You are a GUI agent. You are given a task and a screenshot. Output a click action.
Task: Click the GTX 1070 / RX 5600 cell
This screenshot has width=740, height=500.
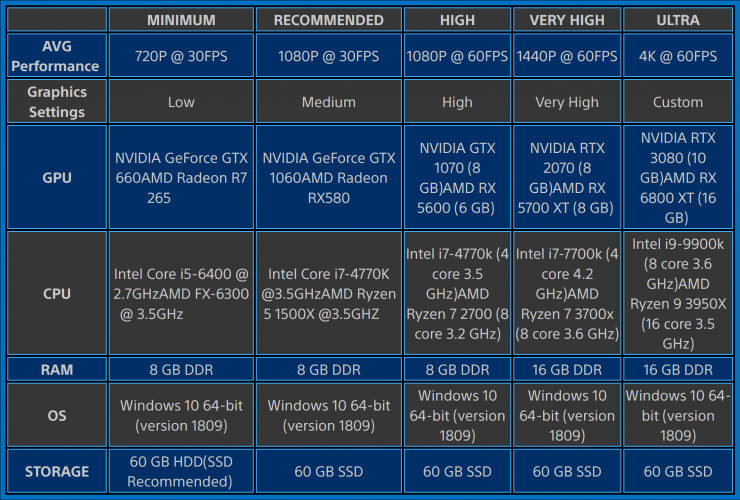click(457, 177)
